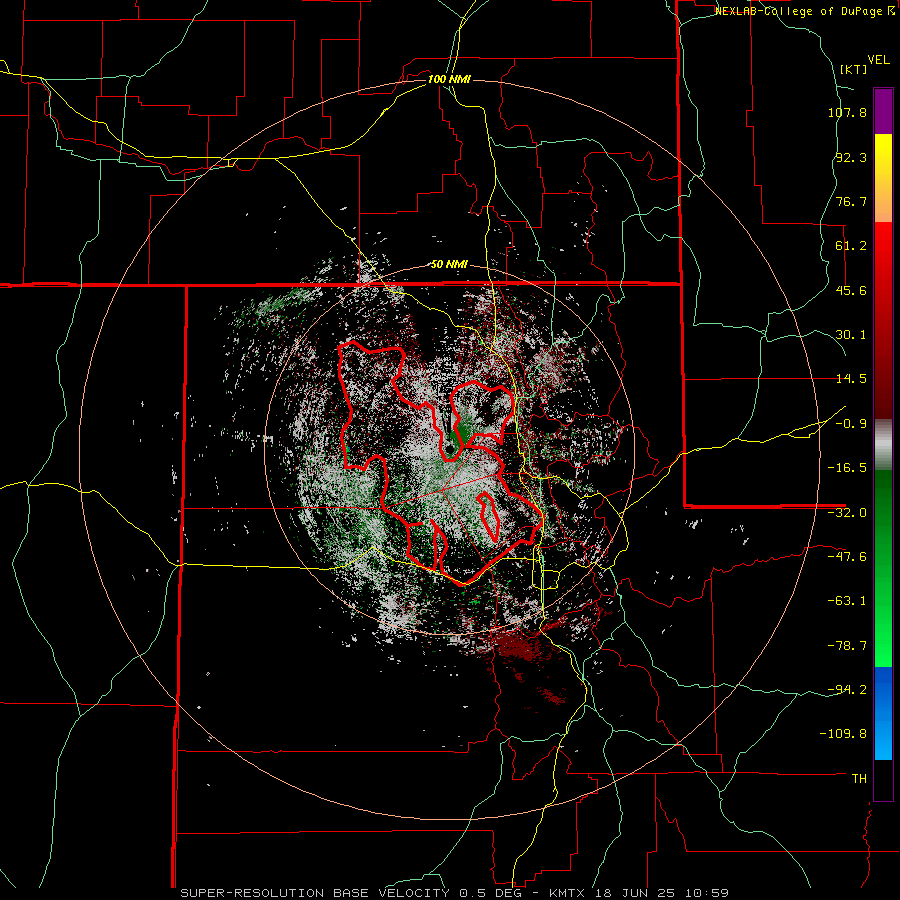
Task: Click the 107.8 velocity scale value
Action: click(847, 112)
